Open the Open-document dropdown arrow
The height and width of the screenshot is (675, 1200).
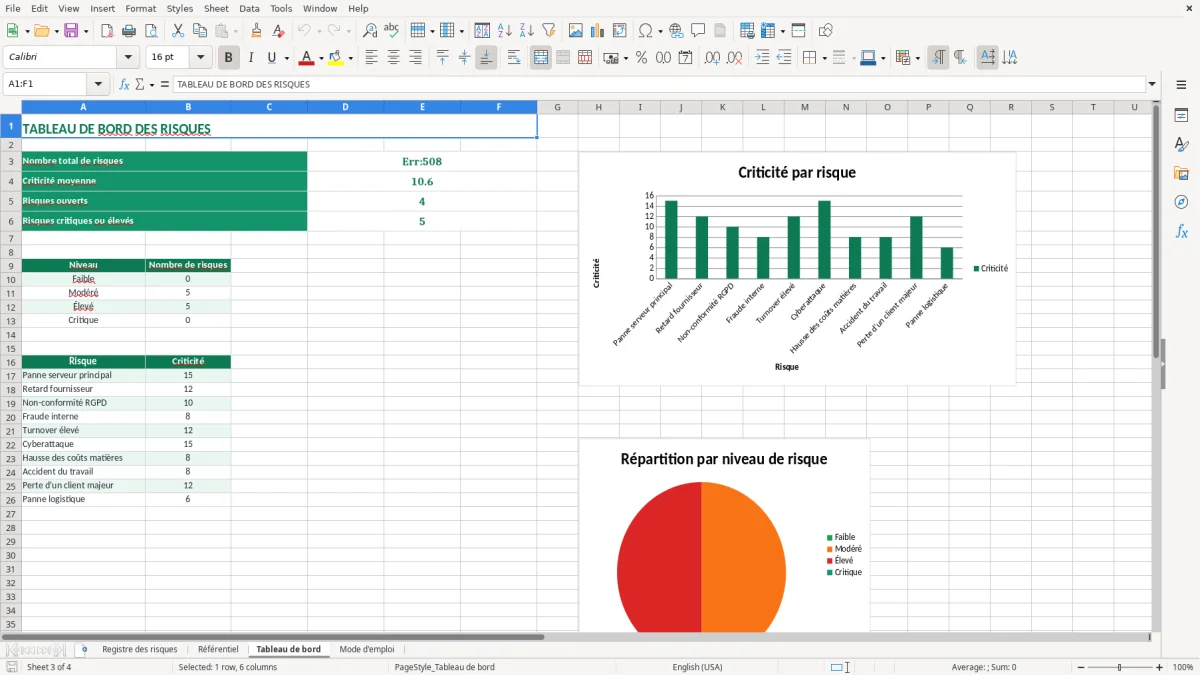coord(56,31)
